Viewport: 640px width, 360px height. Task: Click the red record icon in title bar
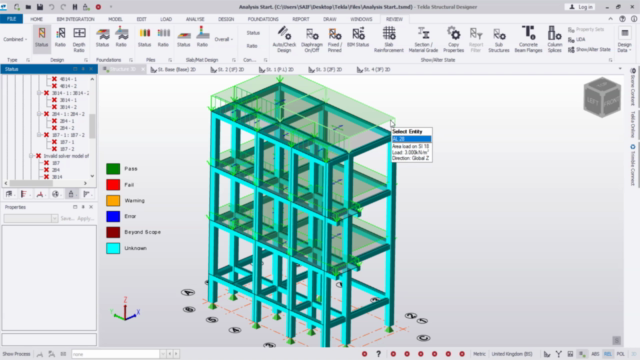click(98, 7)
